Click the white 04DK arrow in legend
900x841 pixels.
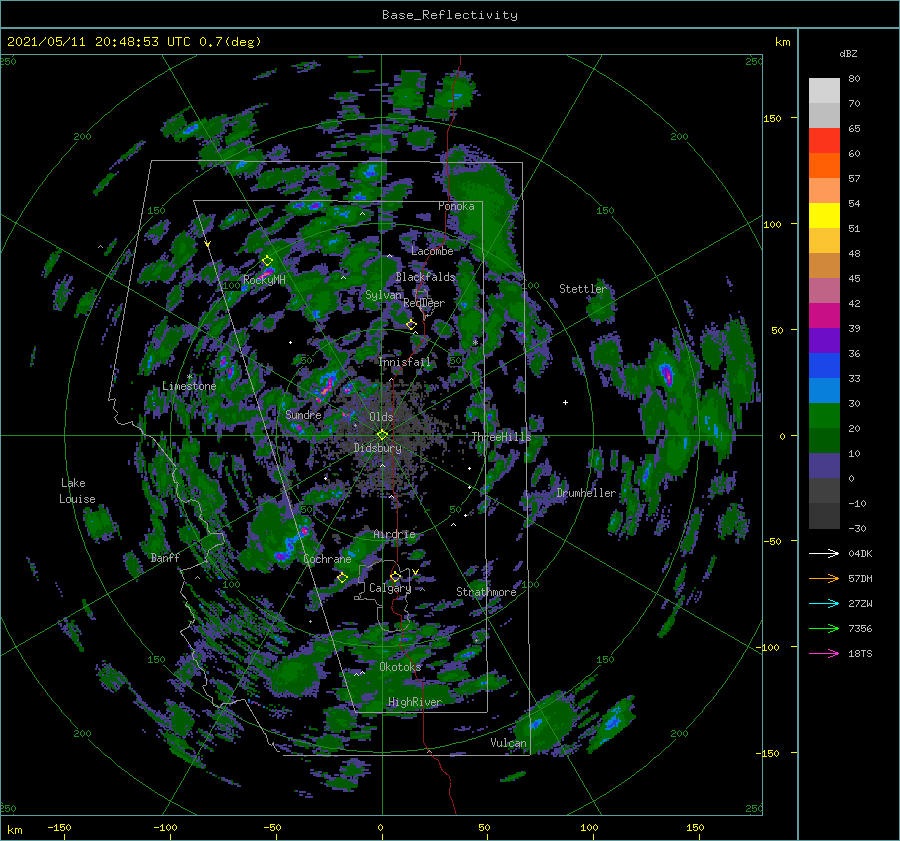tap(824, 553)
